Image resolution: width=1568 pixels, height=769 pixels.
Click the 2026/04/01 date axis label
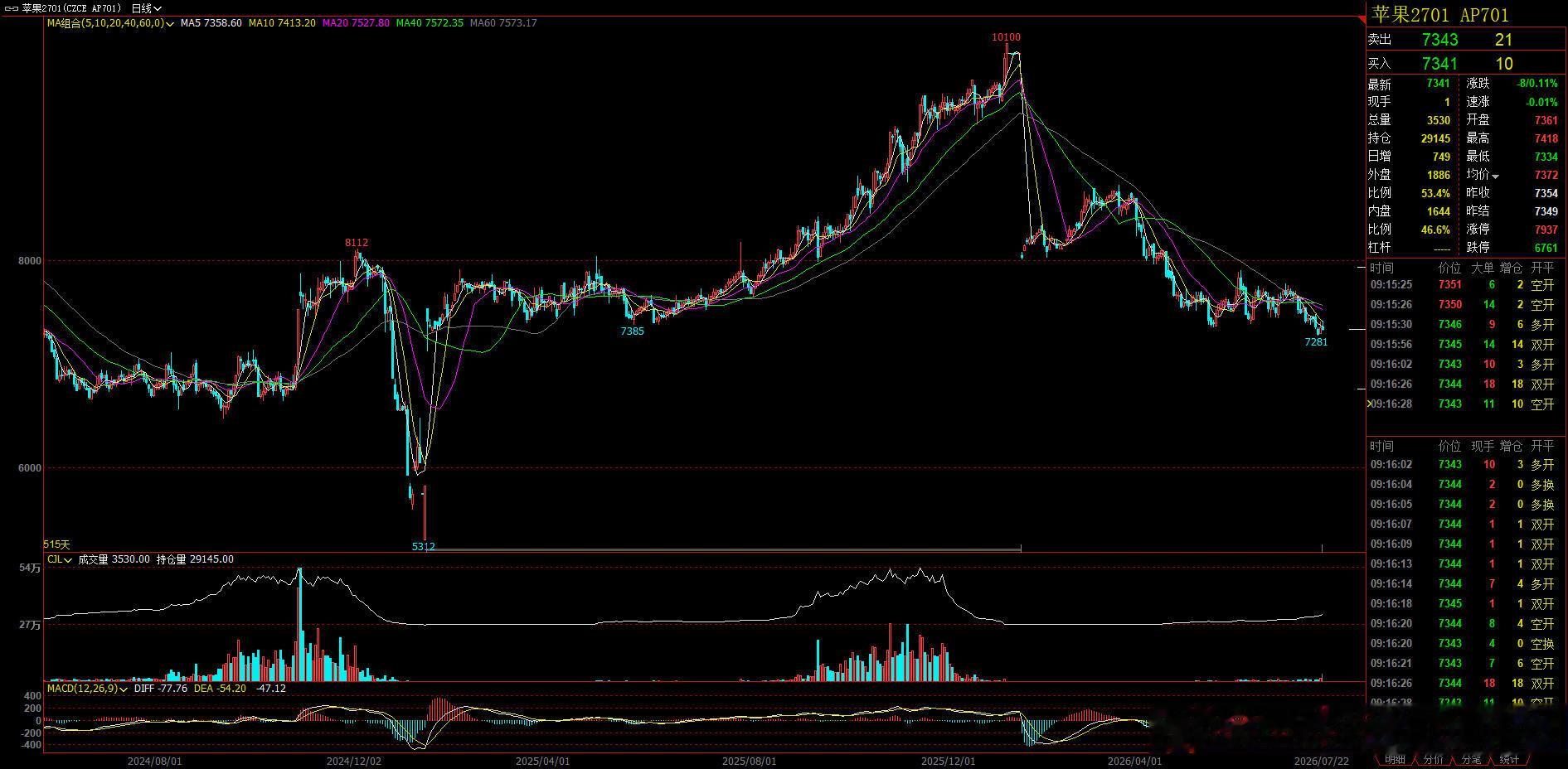[x=1135, y=761]
